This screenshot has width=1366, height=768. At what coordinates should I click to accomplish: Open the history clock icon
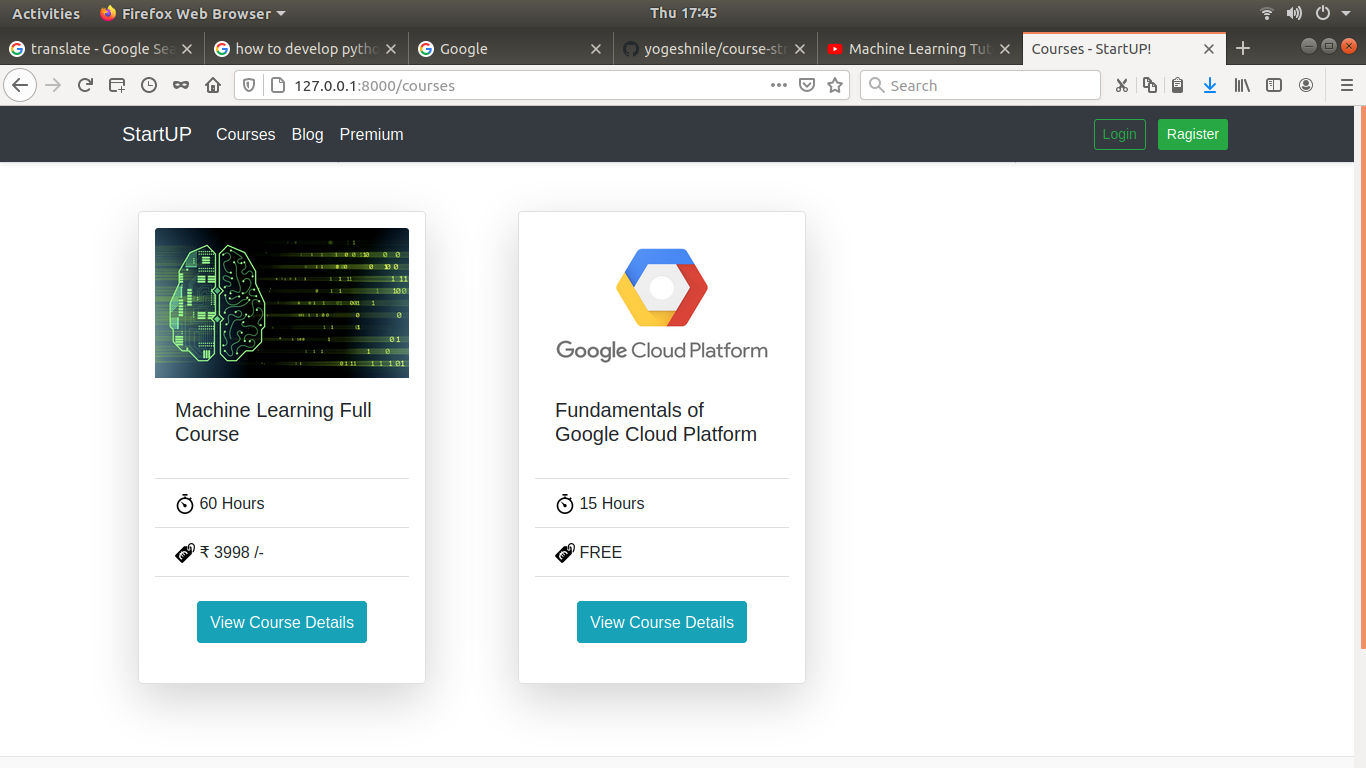pos(149,85)
